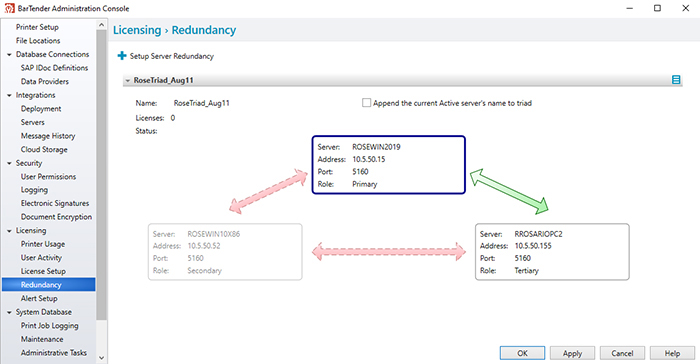Viewport: 700px width, 364px height.
Task: Maximize the Administration Console window
Action: pos(657,8)
